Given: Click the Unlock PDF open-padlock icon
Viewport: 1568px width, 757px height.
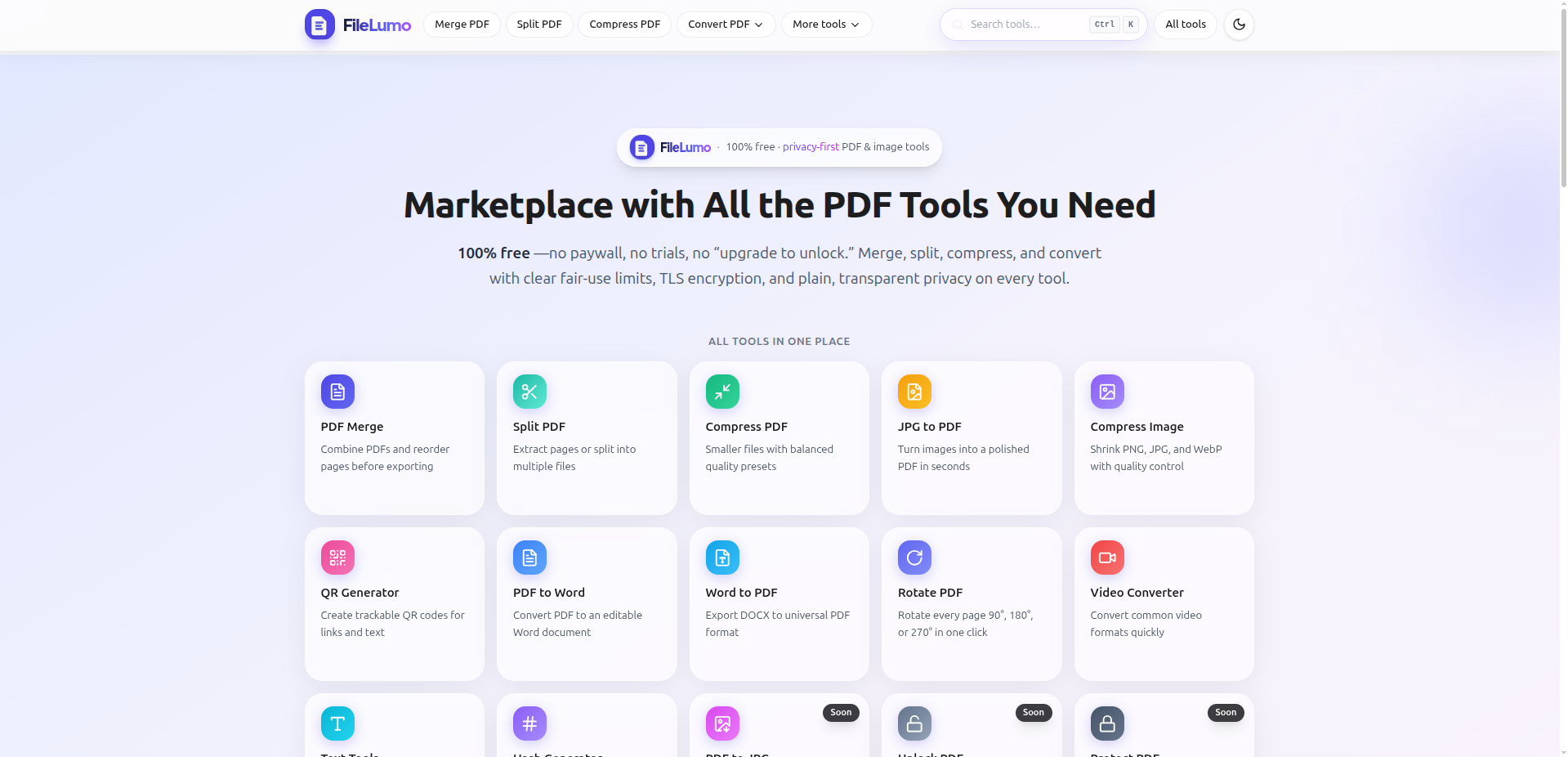Looking at the screenshot, I should pyautogui.click(x=914, y=723).
